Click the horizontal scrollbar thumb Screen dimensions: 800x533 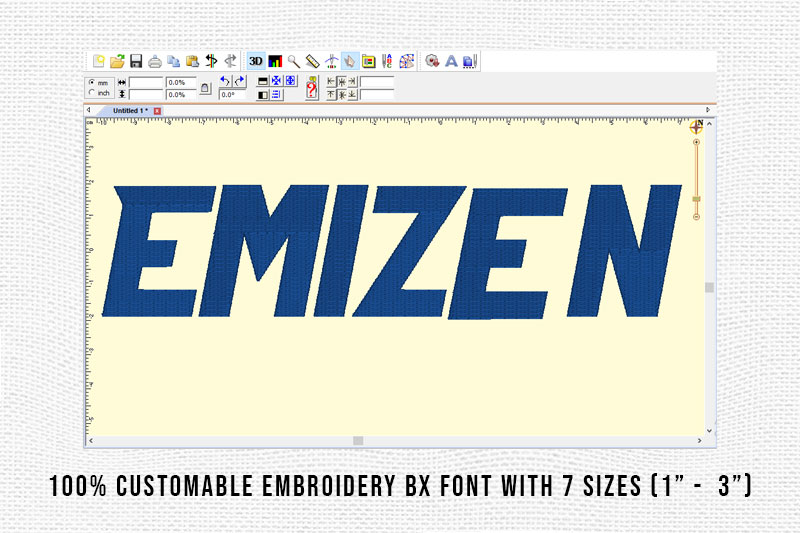tap(358, 441)
